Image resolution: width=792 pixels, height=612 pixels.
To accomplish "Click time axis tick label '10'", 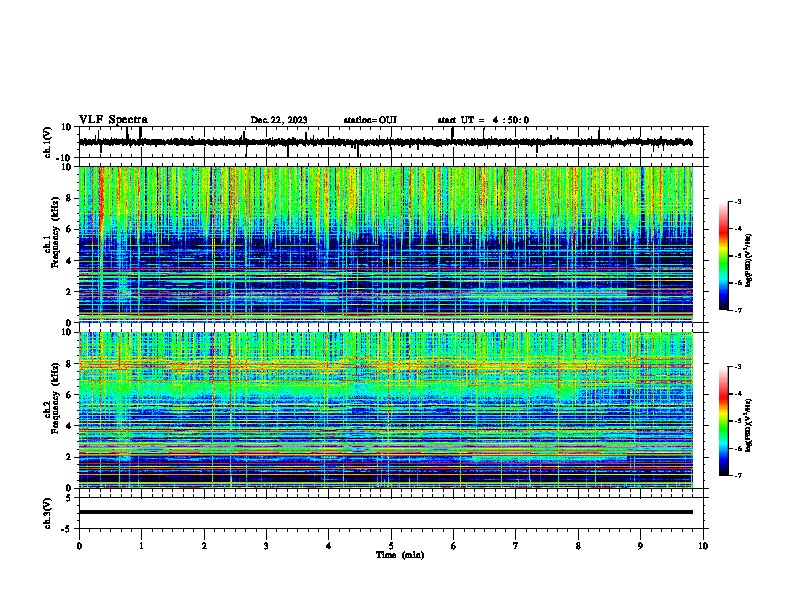I will pyautogui.click(x=703, y=546).
